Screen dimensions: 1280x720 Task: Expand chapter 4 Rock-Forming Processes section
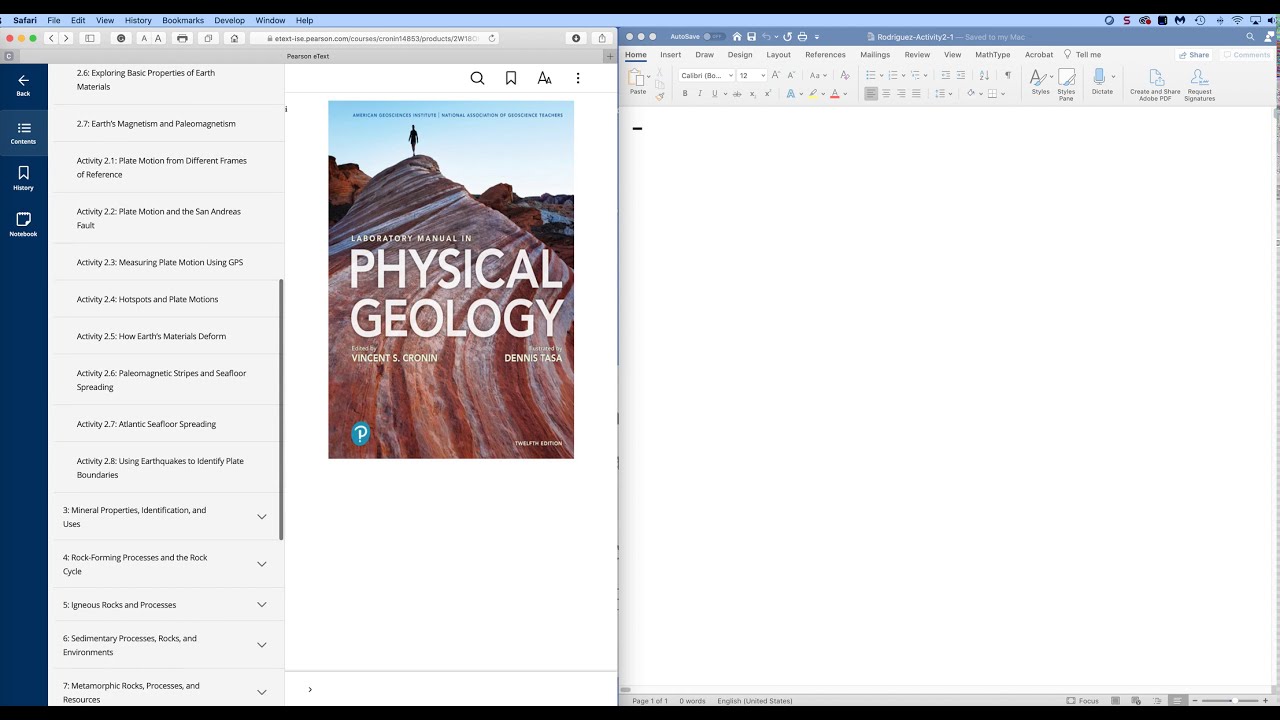pyautogui.click(x=262, y=564)
